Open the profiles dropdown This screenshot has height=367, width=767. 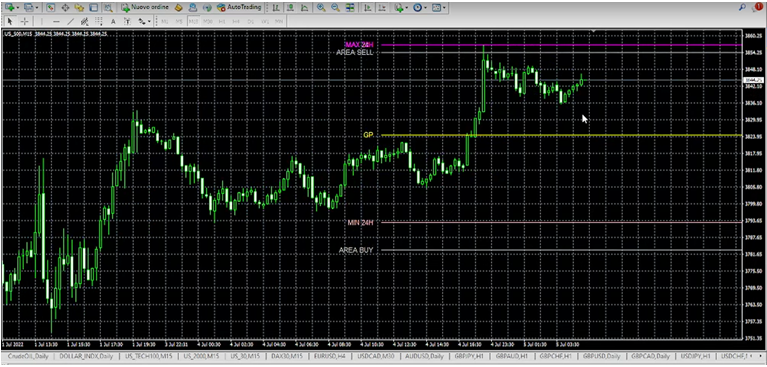[30, 8]
